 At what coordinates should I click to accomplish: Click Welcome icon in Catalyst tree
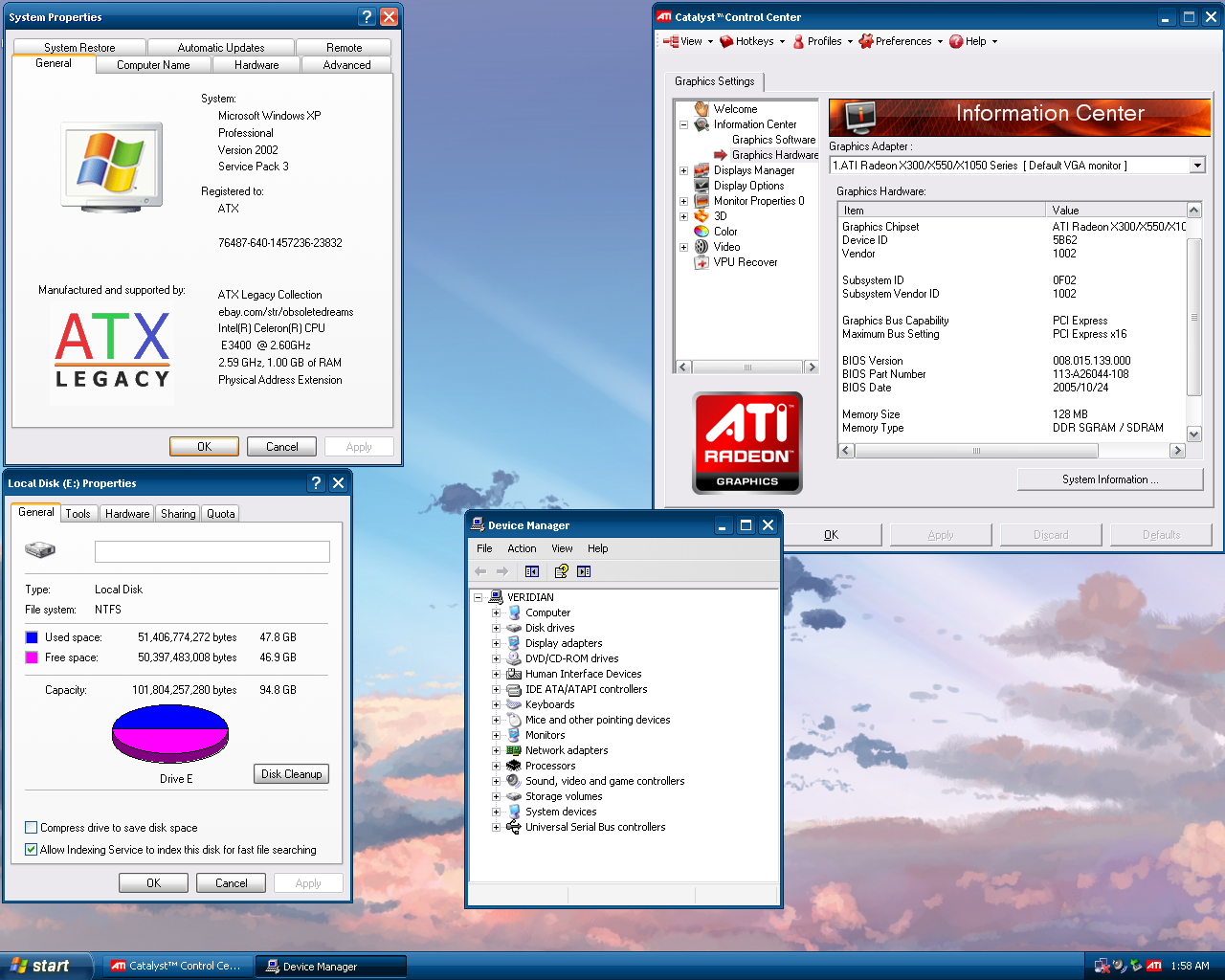702,109
